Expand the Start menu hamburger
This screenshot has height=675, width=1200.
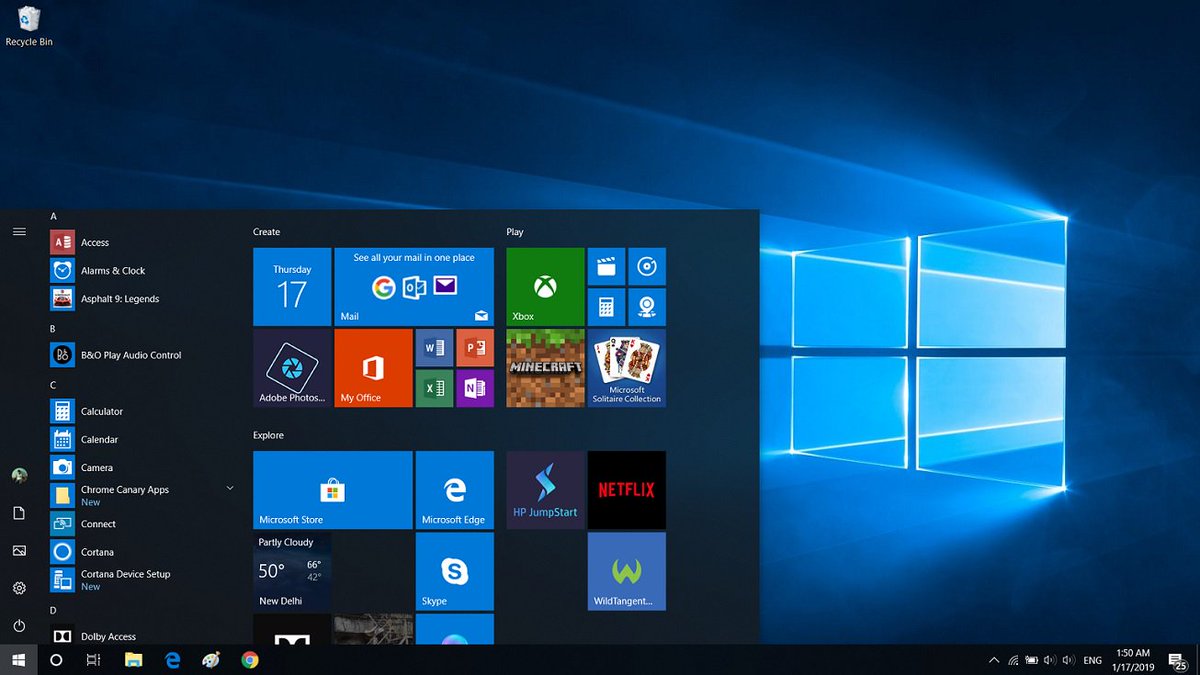click(19, 230)
